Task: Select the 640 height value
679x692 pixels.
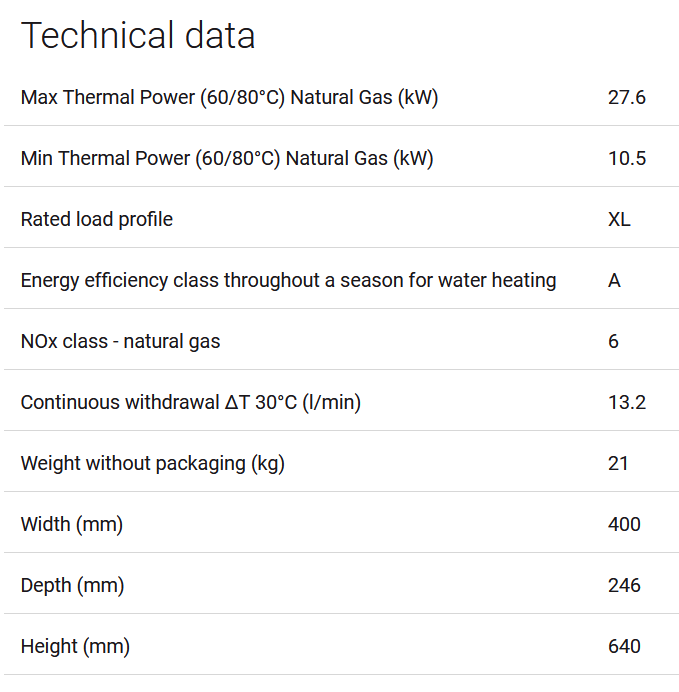Action: coord(624,647)
